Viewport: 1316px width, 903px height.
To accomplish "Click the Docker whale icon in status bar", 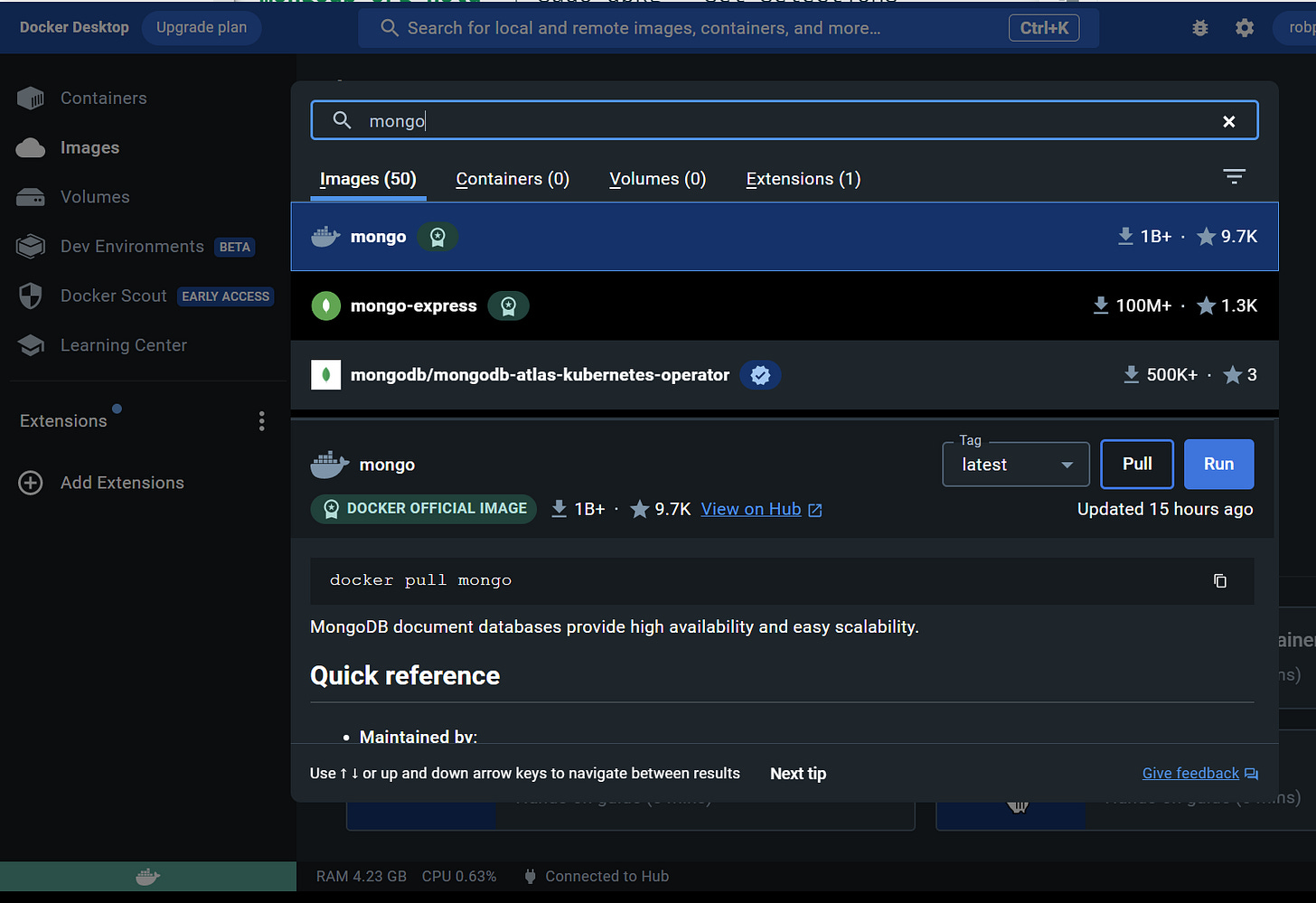I will click(x=147, y=877).
